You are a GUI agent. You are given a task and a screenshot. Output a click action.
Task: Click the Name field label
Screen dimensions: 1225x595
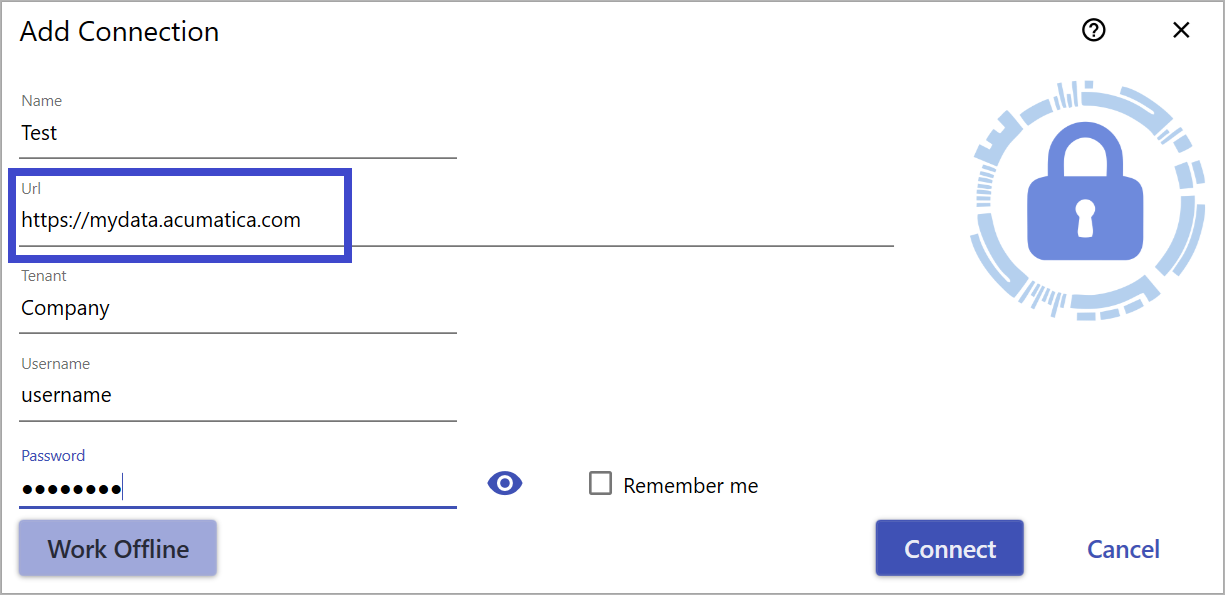pyautogui.click(x=42, y=101)
